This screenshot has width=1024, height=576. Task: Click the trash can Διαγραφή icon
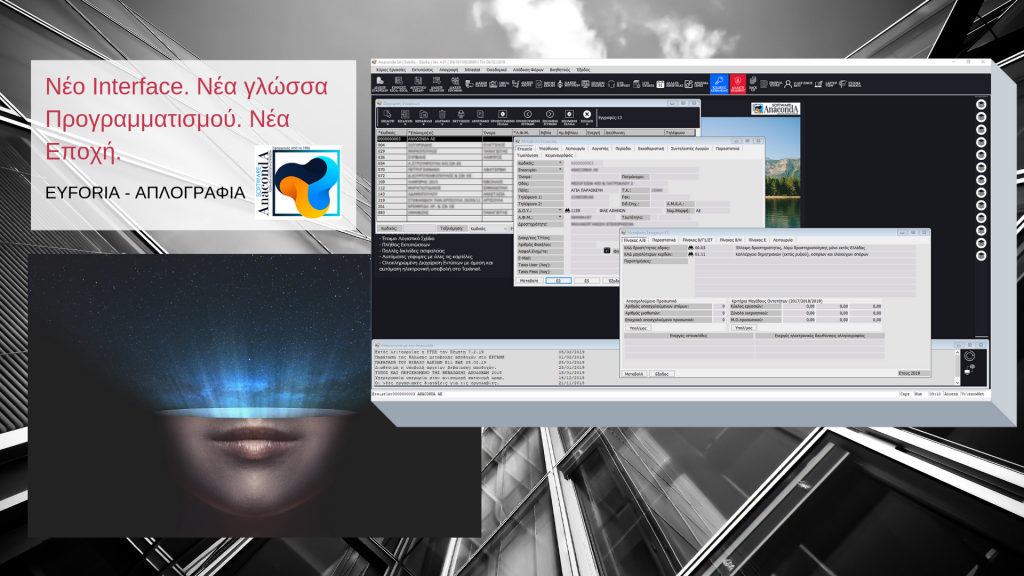(442, 116)
